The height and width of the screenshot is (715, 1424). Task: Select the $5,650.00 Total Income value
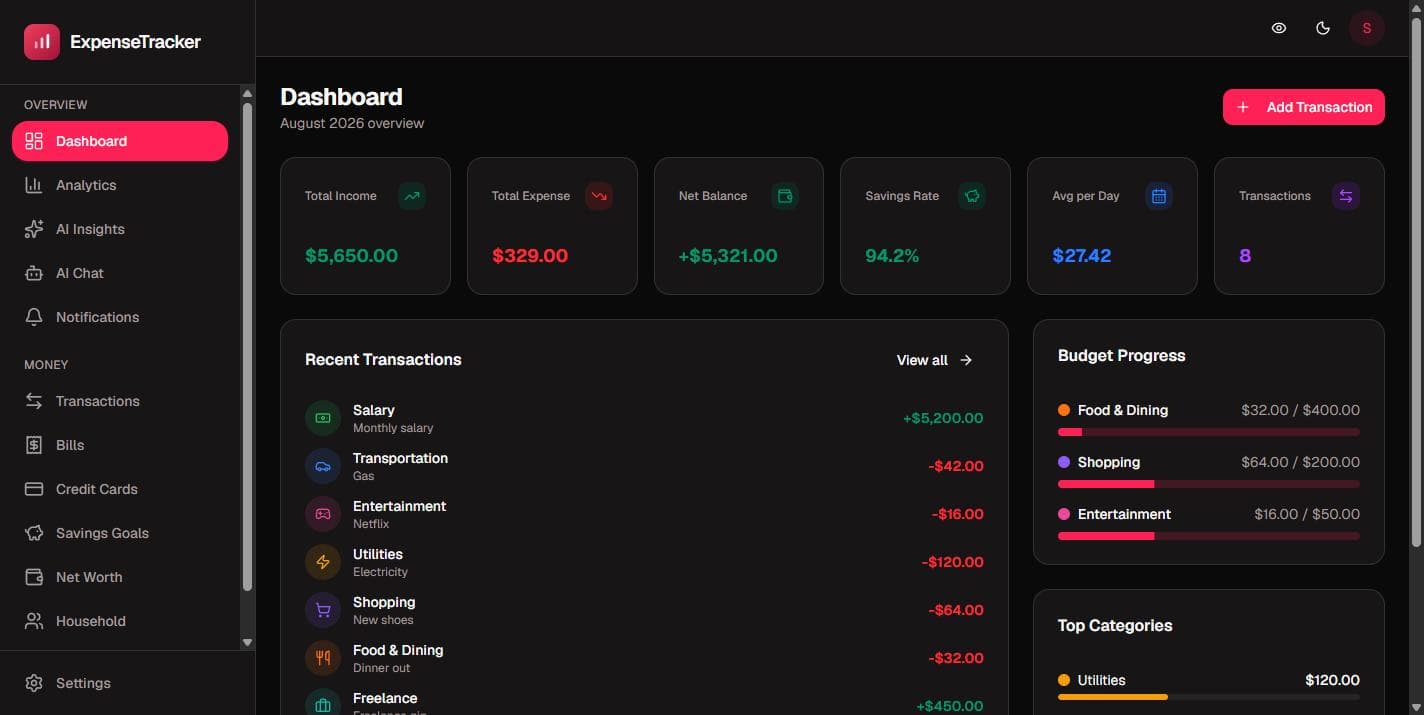351,256
